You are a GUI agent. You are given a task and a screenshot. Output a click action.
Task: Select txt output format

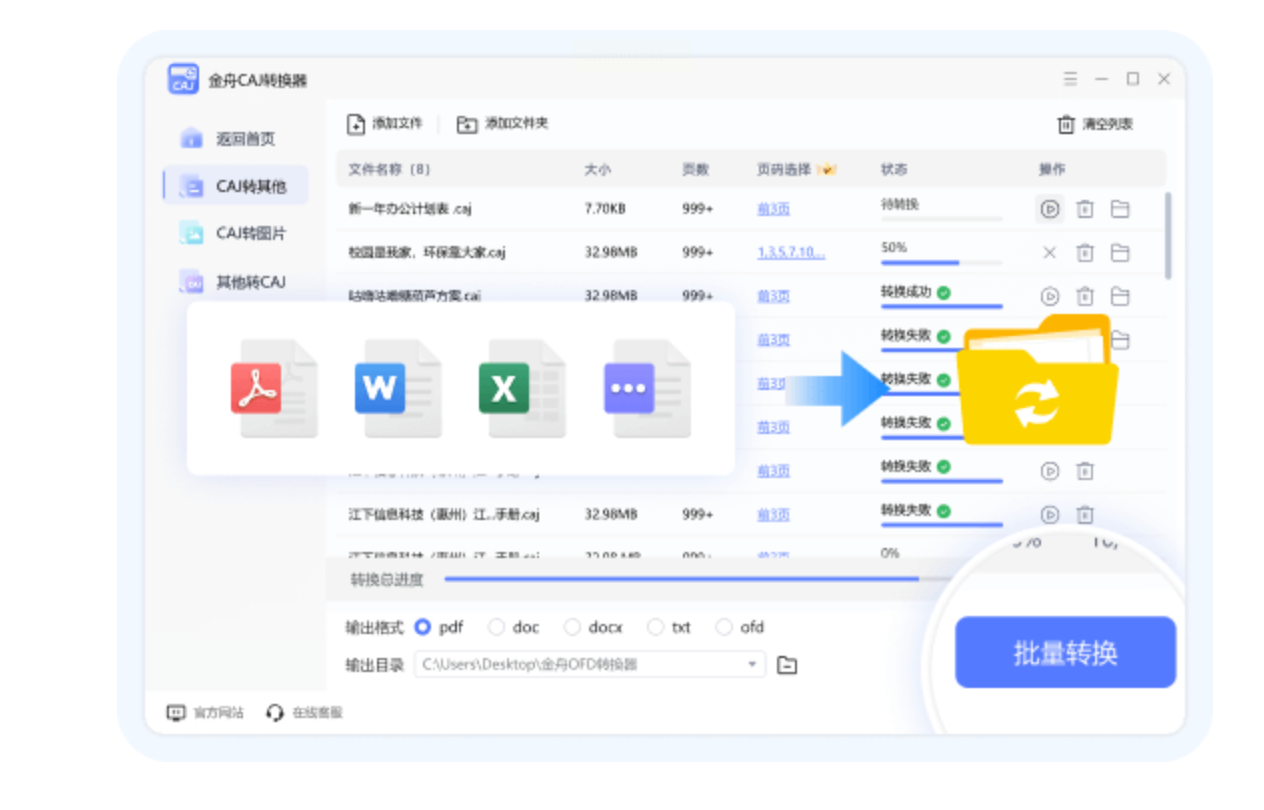[x=655, y=627]
